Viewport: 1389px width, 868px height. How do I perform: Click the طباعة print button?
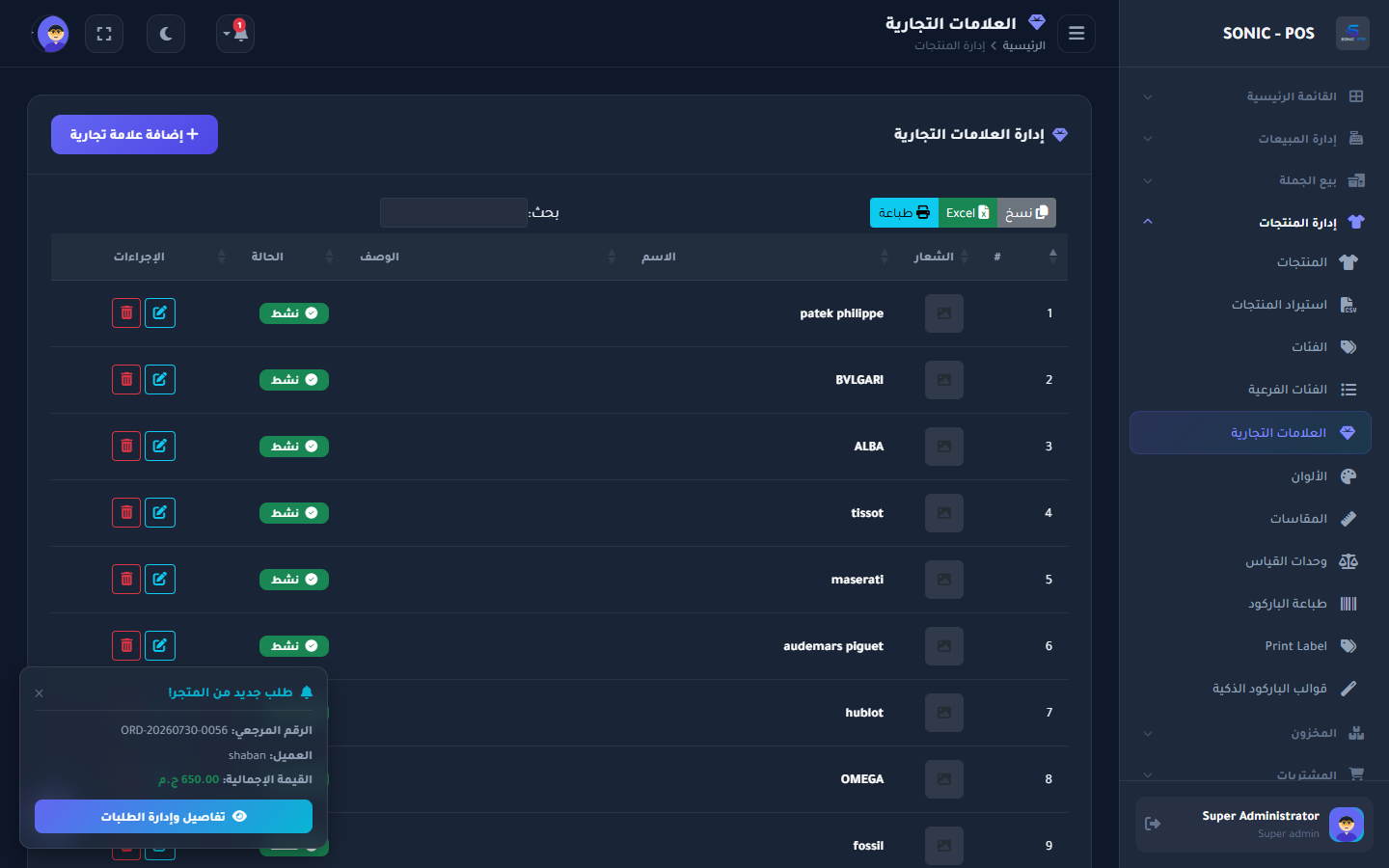tap(904, 213)
